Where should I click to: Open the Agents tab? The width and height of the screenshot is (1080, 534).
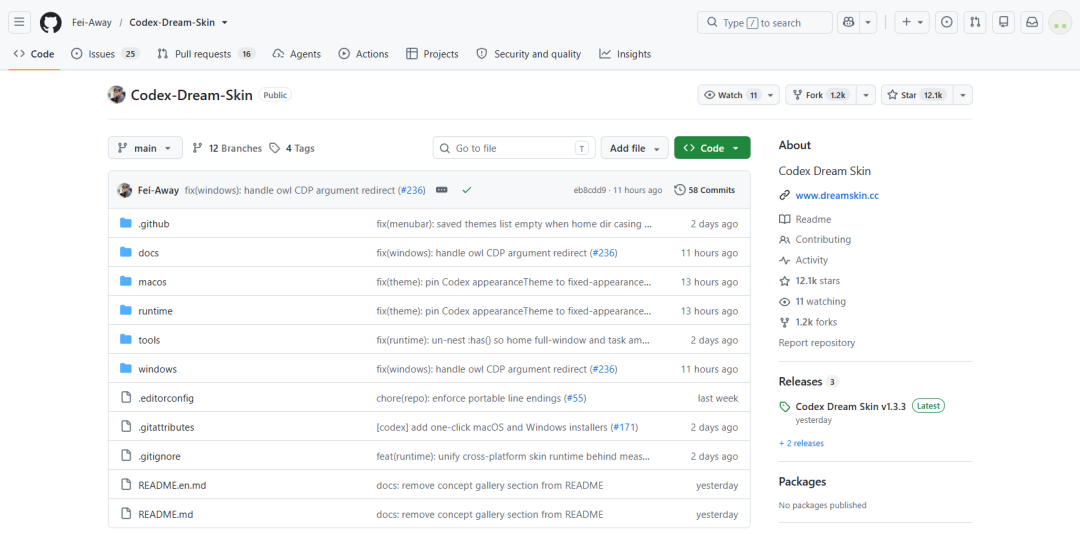pyautogui.click(x=297, y=54)
